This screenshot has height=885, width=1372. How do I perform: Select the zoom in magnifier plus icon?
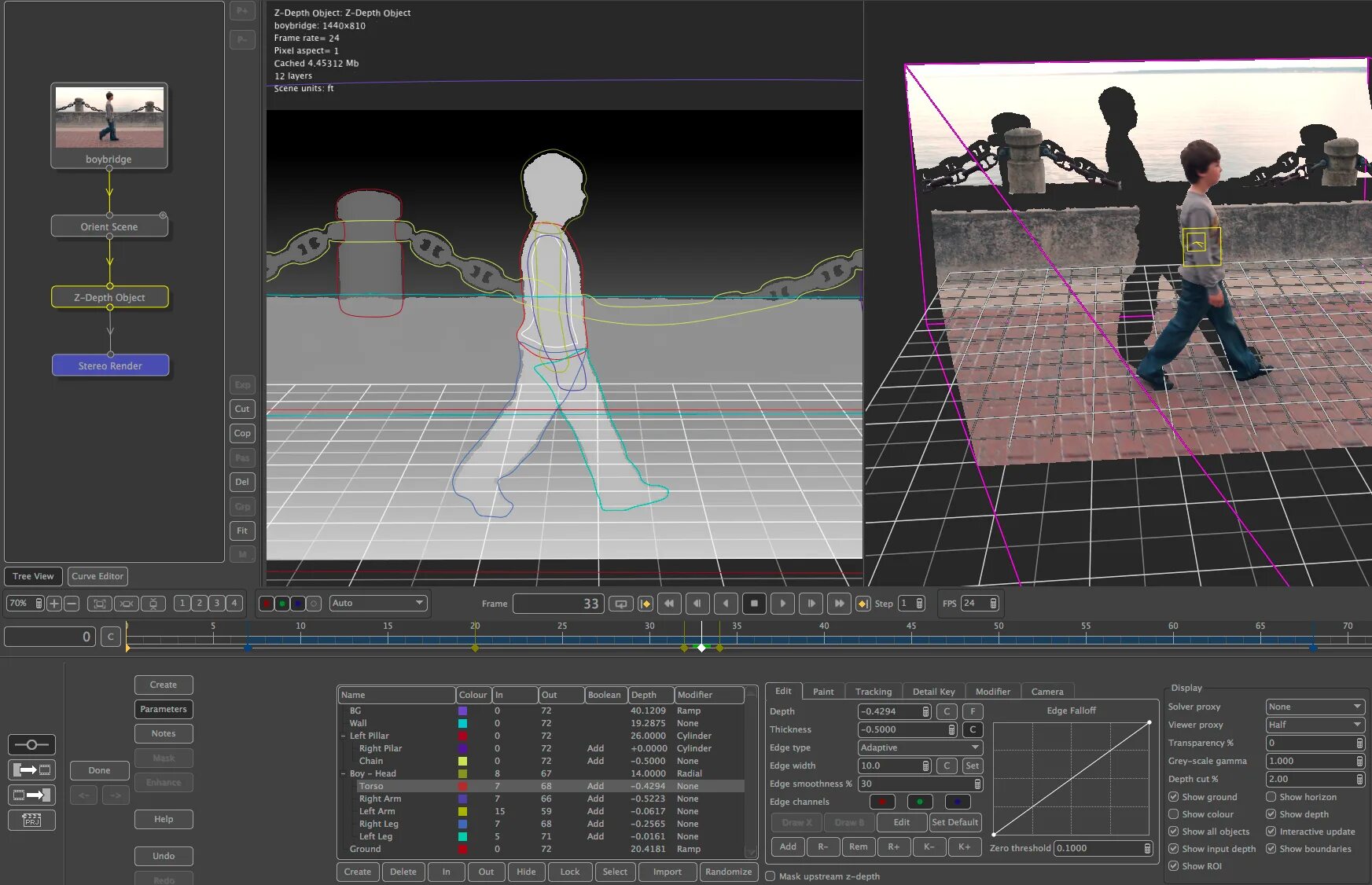point(54,604)
